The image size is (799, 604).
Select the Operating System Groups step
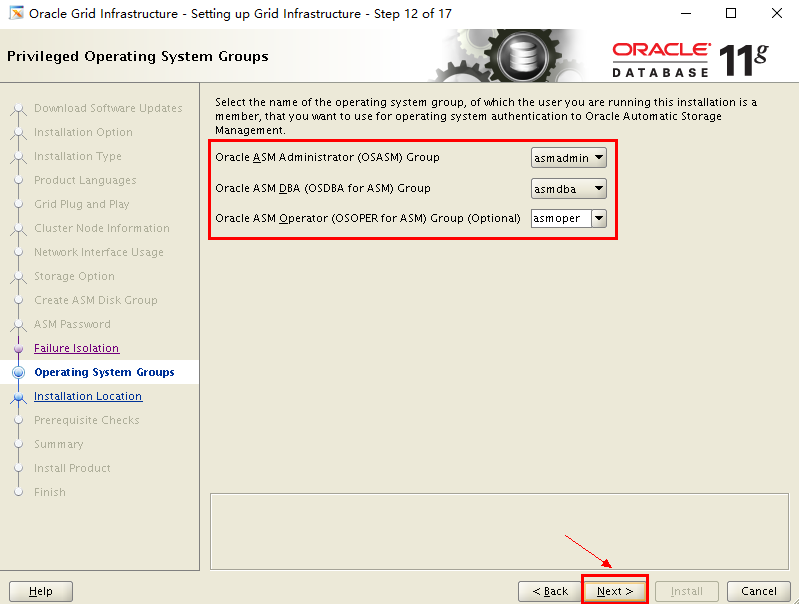pos(104,372)
